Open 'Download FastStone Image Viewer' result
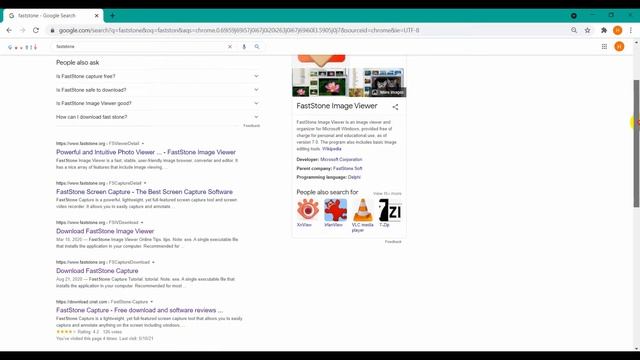640x360 pixels. pyautogui.click(x=105, y=231)
